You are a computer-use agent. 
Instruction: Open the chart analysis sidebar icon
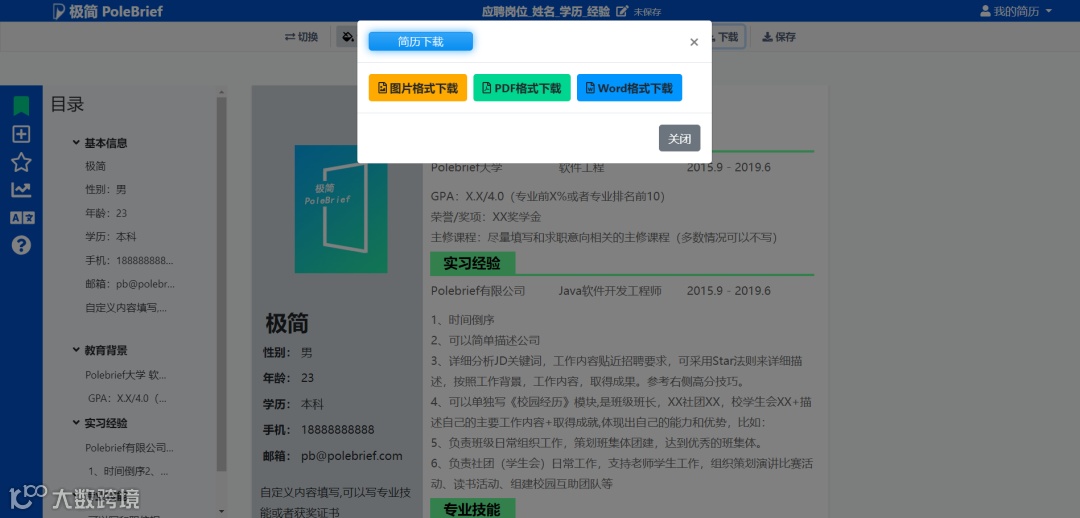(21, 190)
